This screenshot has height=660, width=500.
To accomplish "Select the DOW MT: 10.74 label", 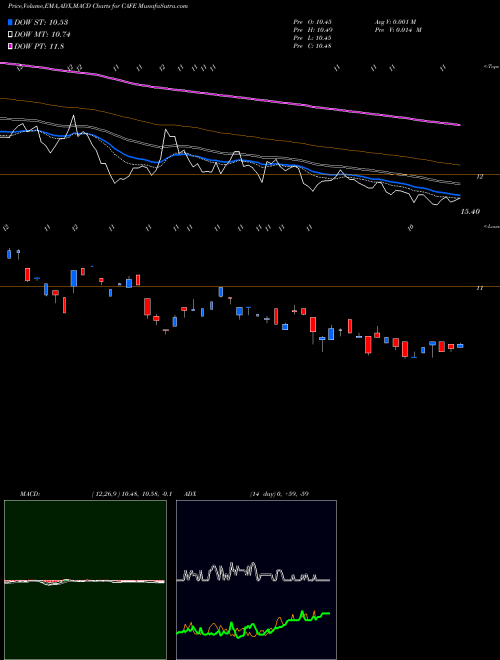I will (x=42, y=35).
